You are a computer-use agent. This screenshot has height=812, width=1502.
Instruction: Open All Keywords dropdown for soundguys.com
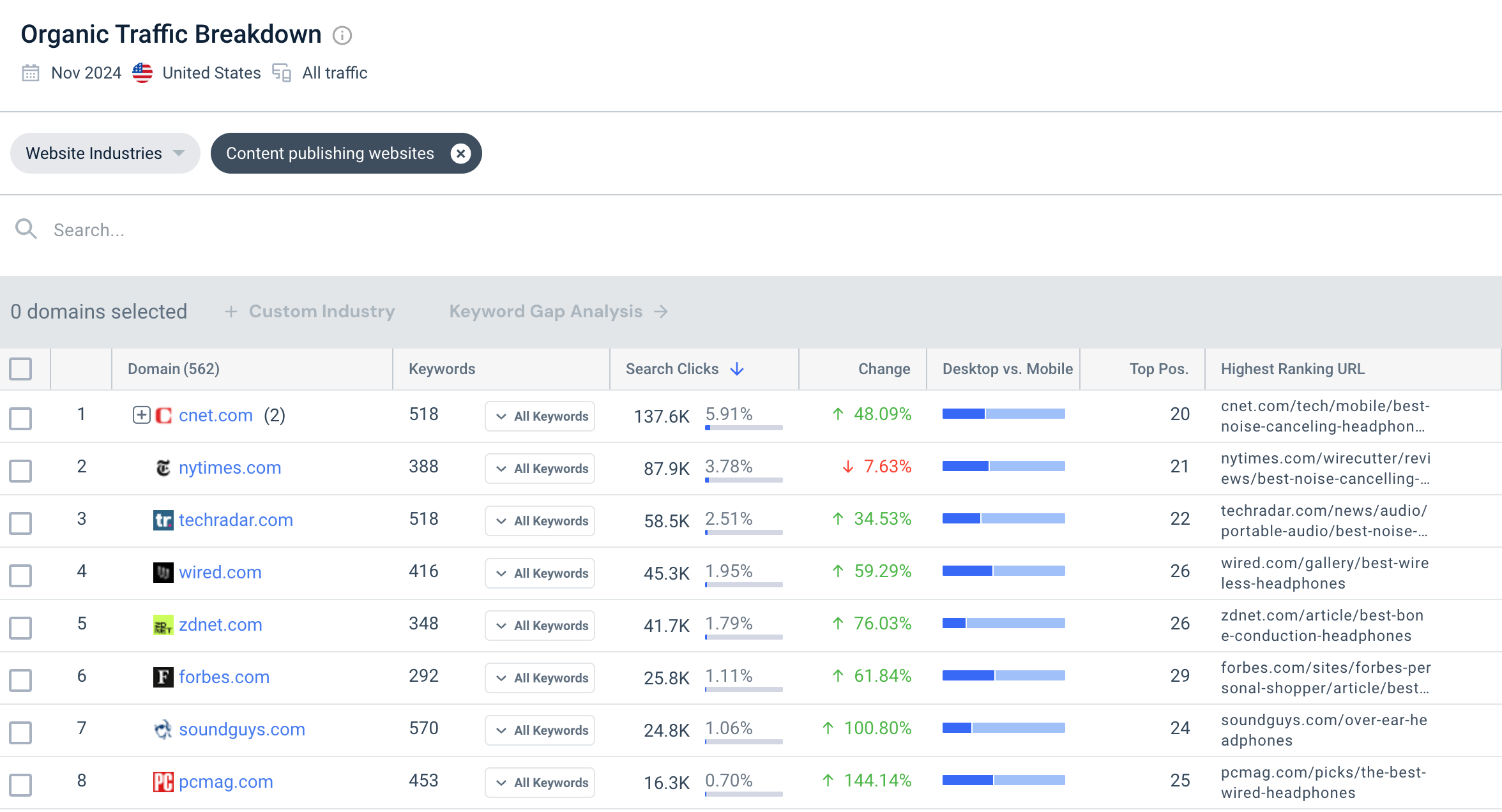click(540, 730)
